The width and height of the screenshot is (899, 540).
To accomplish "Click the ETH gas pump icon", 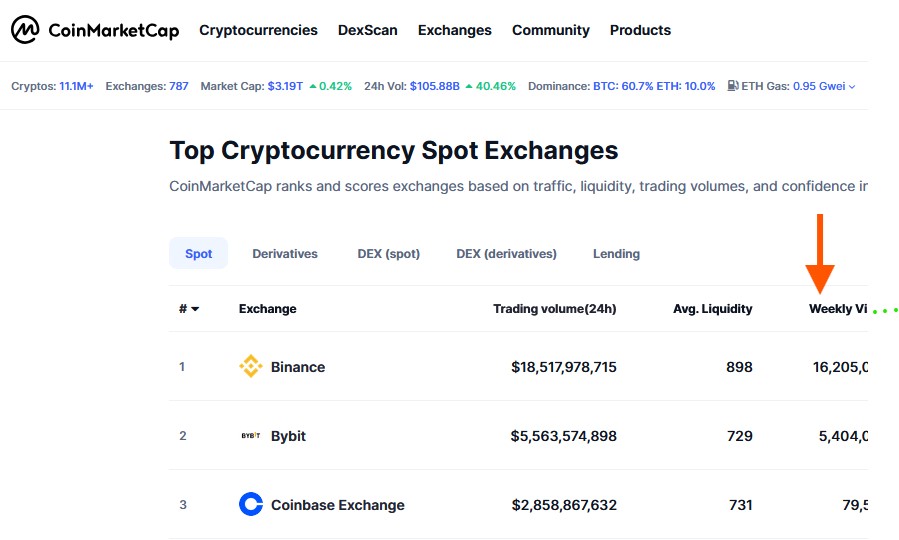I will point(733,86).
